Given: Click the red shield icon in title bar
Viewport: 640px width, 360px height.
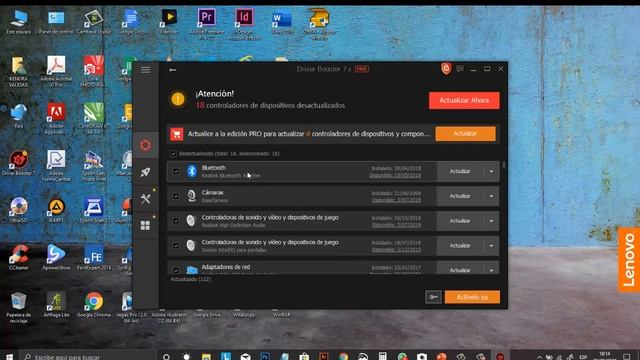Looking at the screenshot, I should (x=446, y=68).
